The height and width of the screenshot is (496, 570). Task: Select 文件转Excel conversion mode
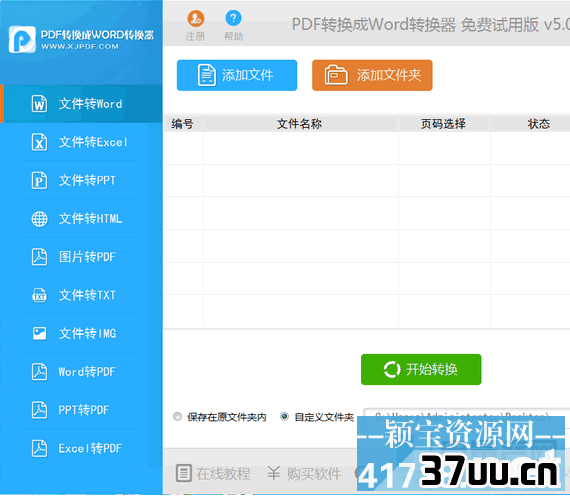tap(81, 142)
